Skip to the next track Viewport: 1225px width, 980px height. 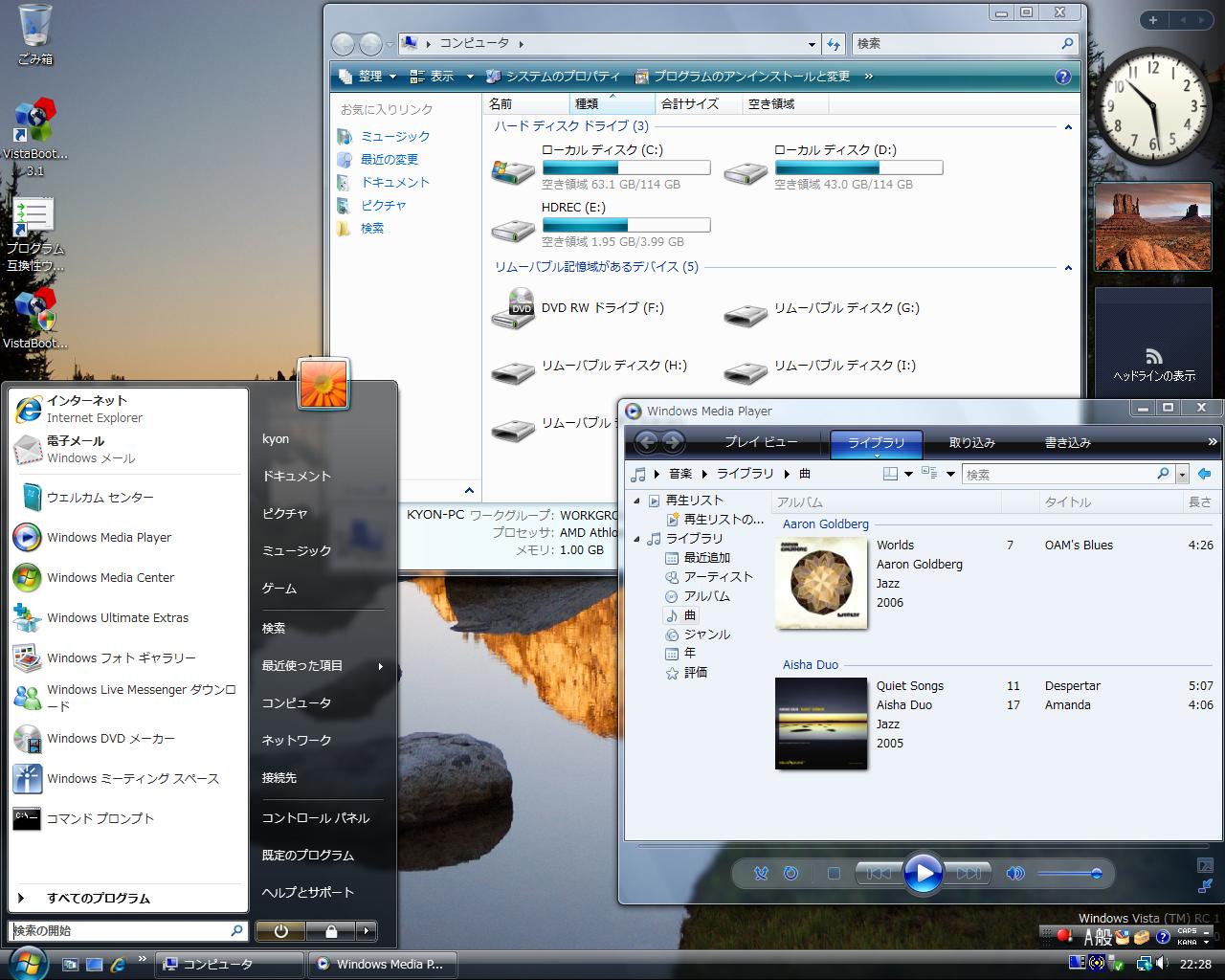tap(968, 873)
